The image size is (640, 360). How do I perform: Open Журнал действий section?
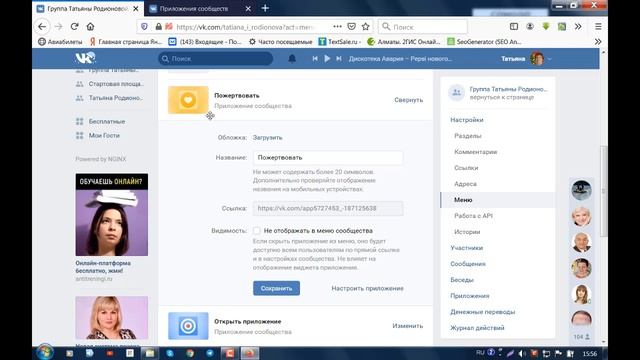click(x=477, y=328)
